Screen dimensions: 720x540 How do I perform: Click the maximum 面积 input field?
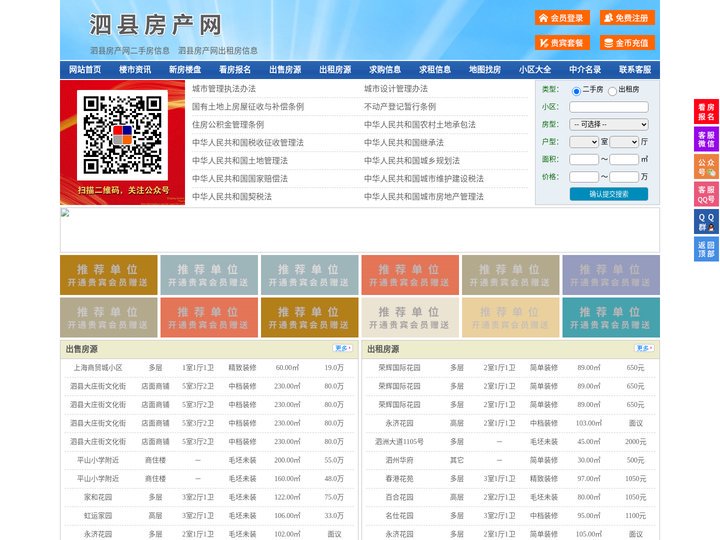point(624,159)
